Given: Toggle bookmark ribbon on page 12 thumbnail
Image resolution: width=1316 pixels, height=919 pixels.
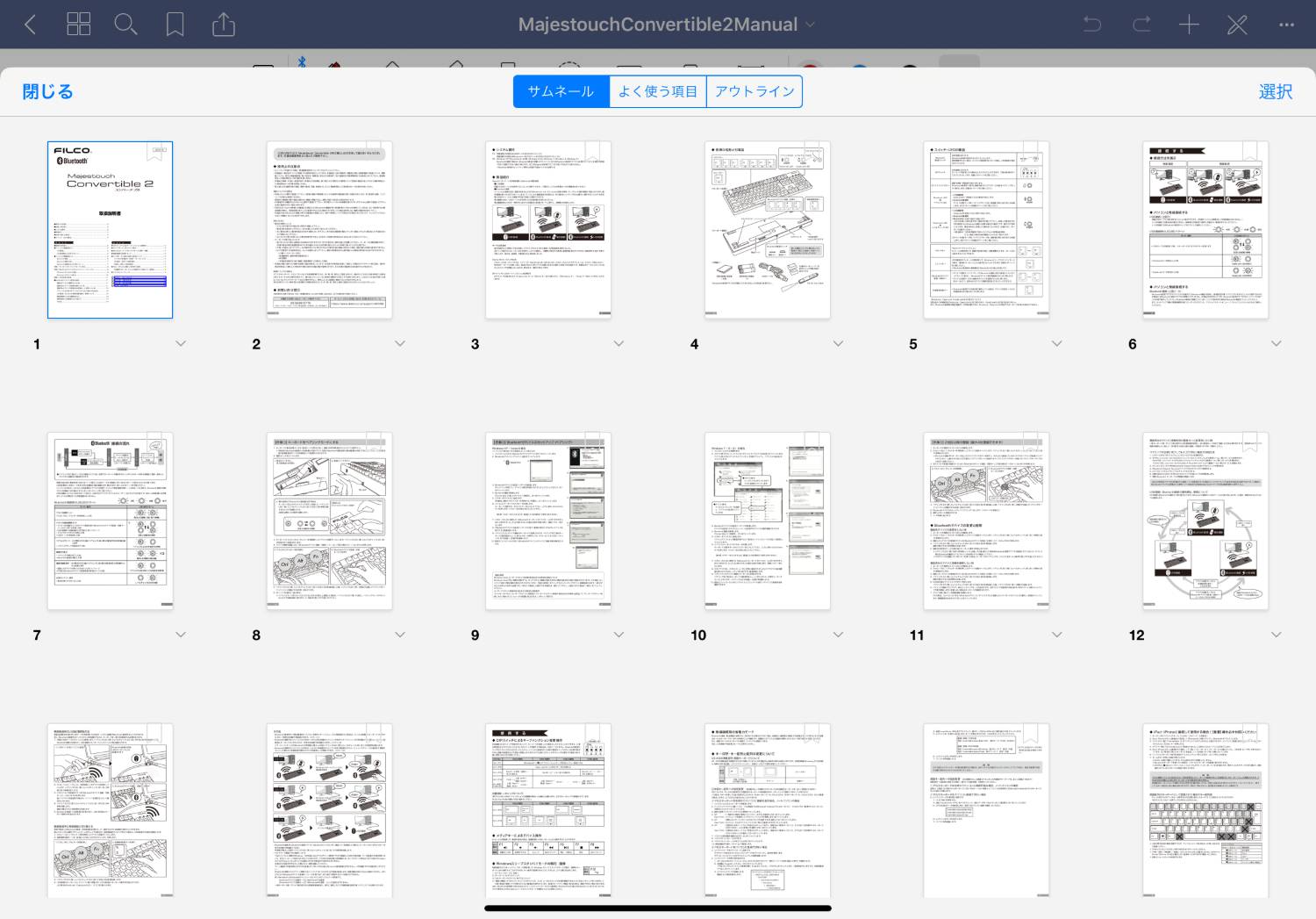Looking at the screenshot, I should point(1251,442).
